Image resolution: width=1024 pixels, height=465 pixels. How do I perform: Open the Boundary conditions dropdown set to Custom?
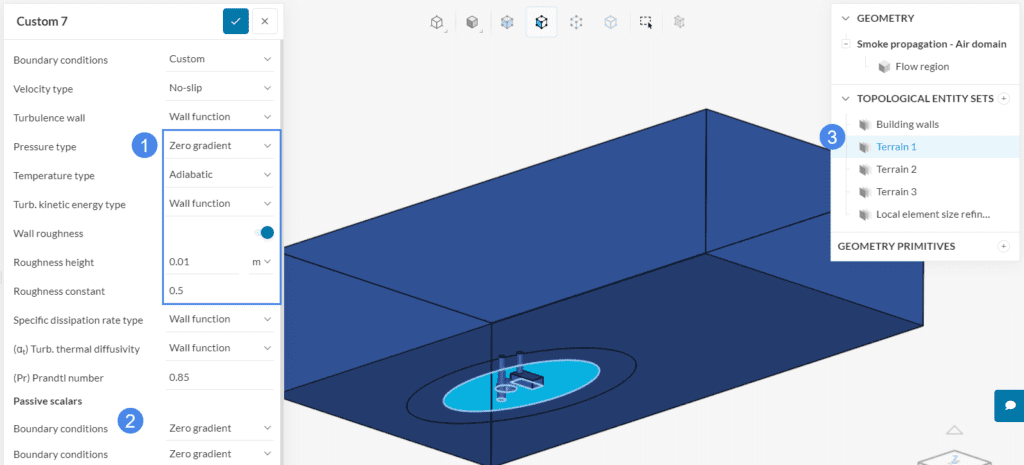(x=220, y=59)
